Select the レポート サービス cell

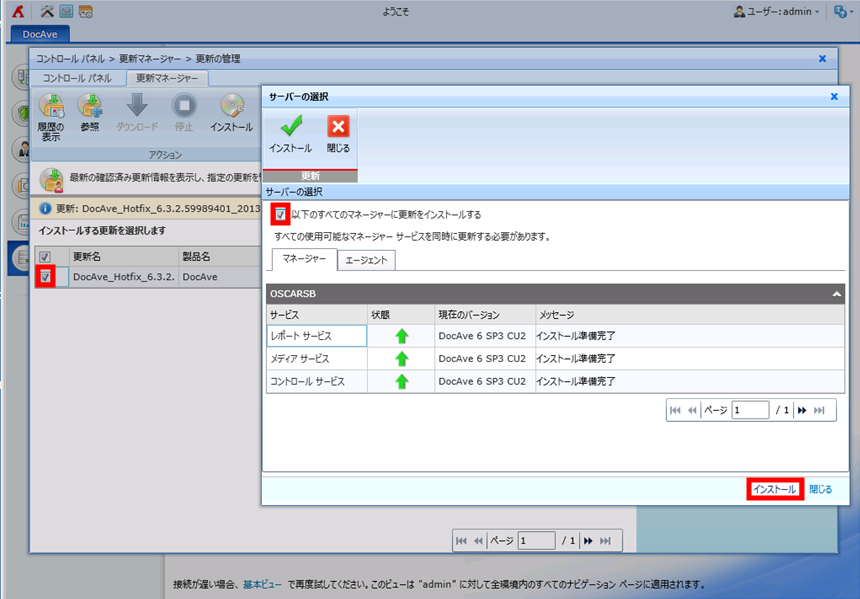(x=317, y=336)
